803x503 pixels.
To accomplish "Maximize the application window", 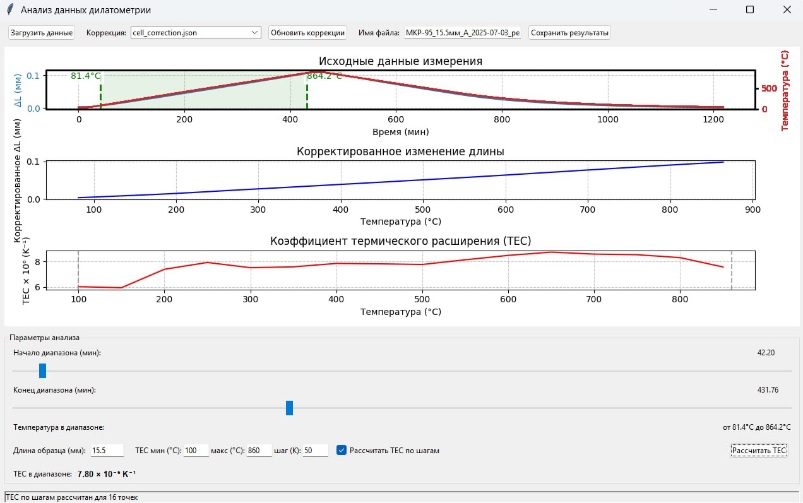I will [750, 9].
